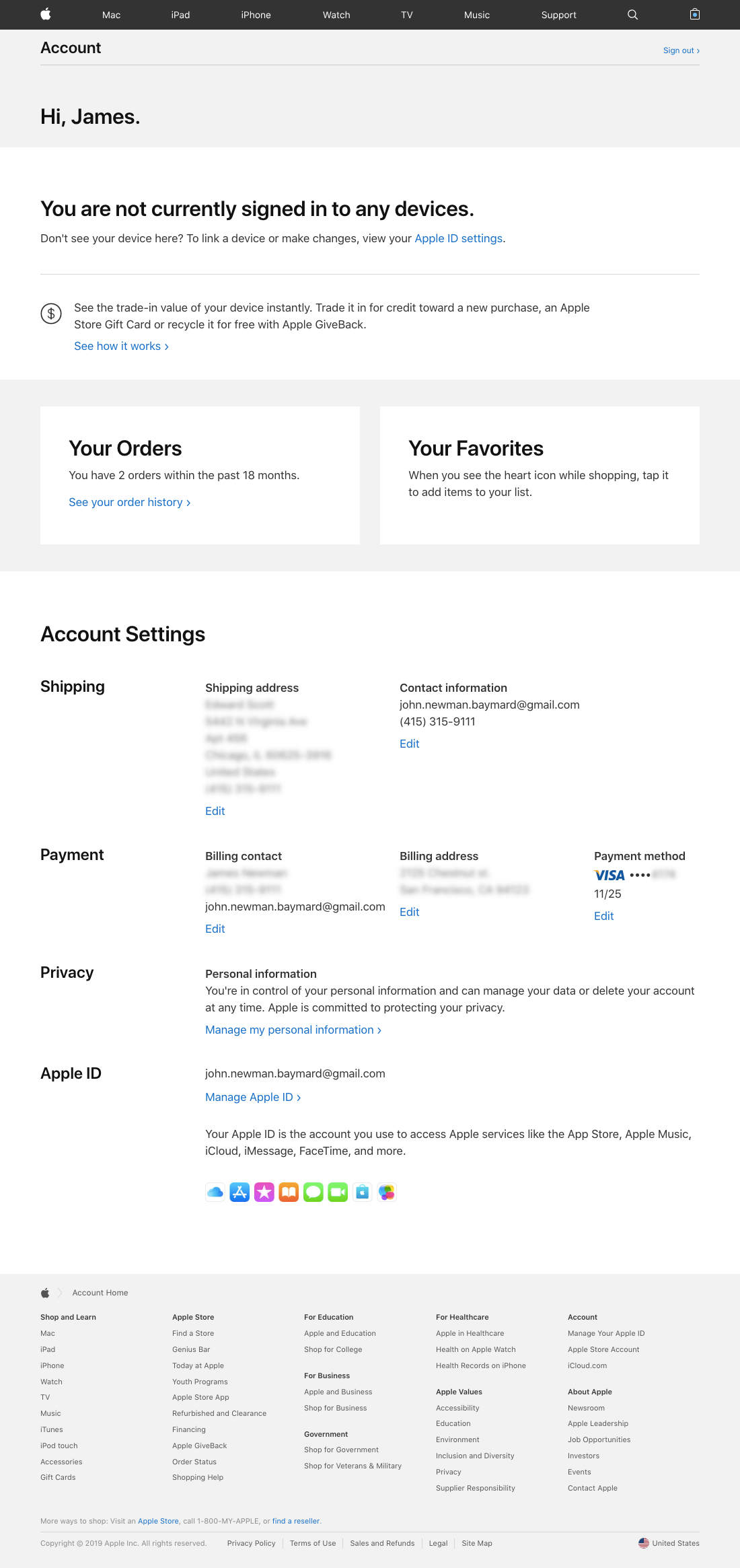
Task: Edit the Visa payment method
Action: coord(603,916)
